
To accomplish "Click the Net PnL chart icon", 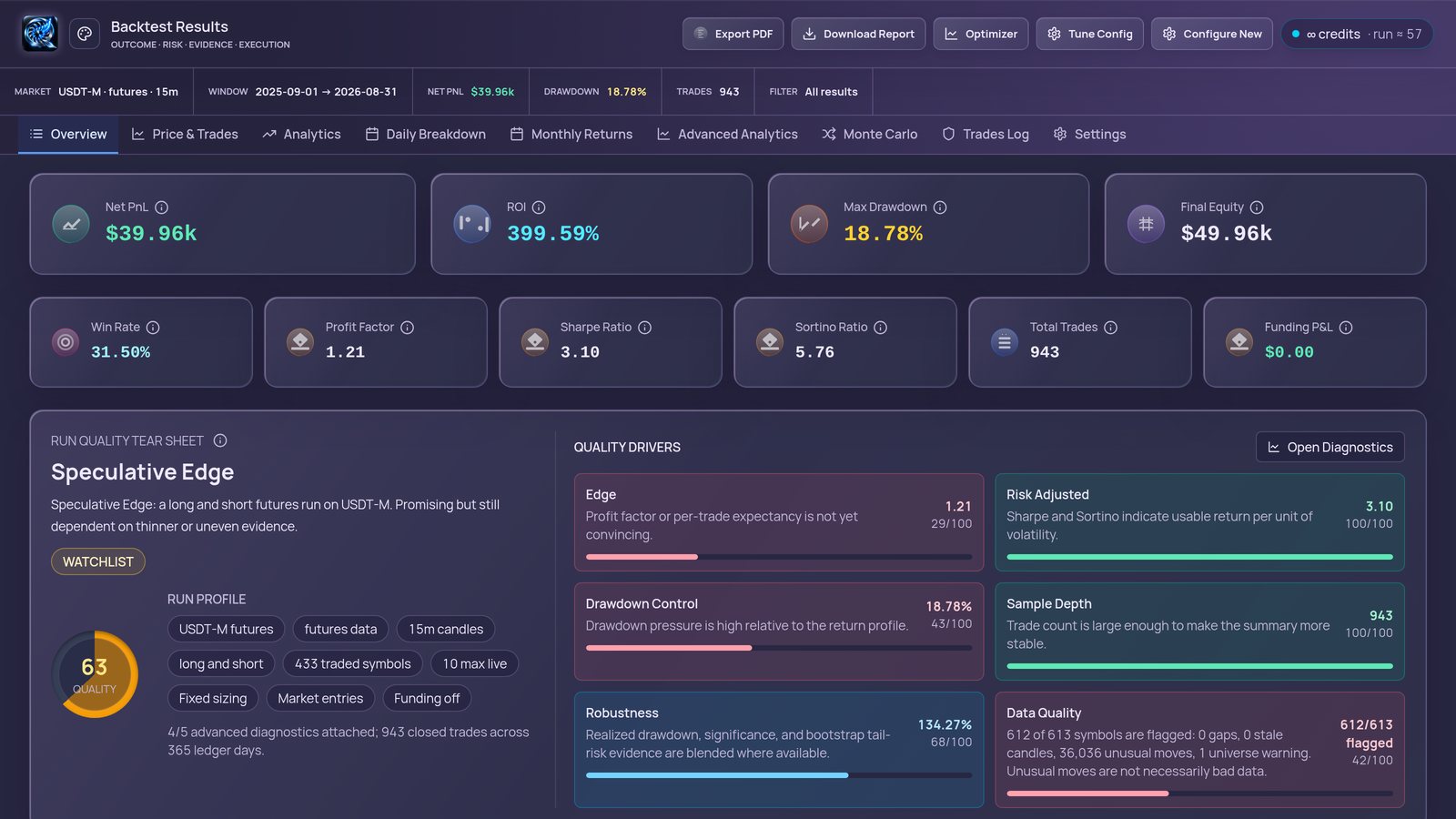I will [71, 224].
